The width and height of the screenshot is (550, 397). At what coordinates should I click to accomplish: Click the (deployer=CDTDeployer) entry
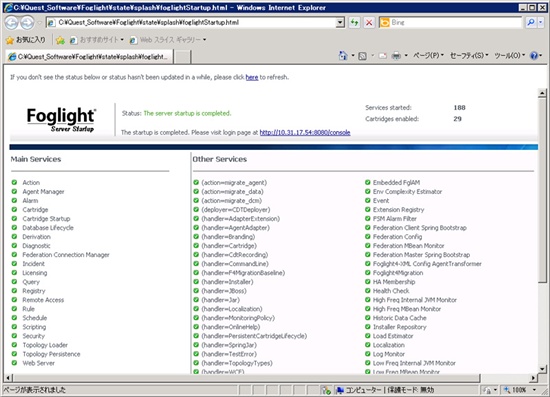point(236,210)
